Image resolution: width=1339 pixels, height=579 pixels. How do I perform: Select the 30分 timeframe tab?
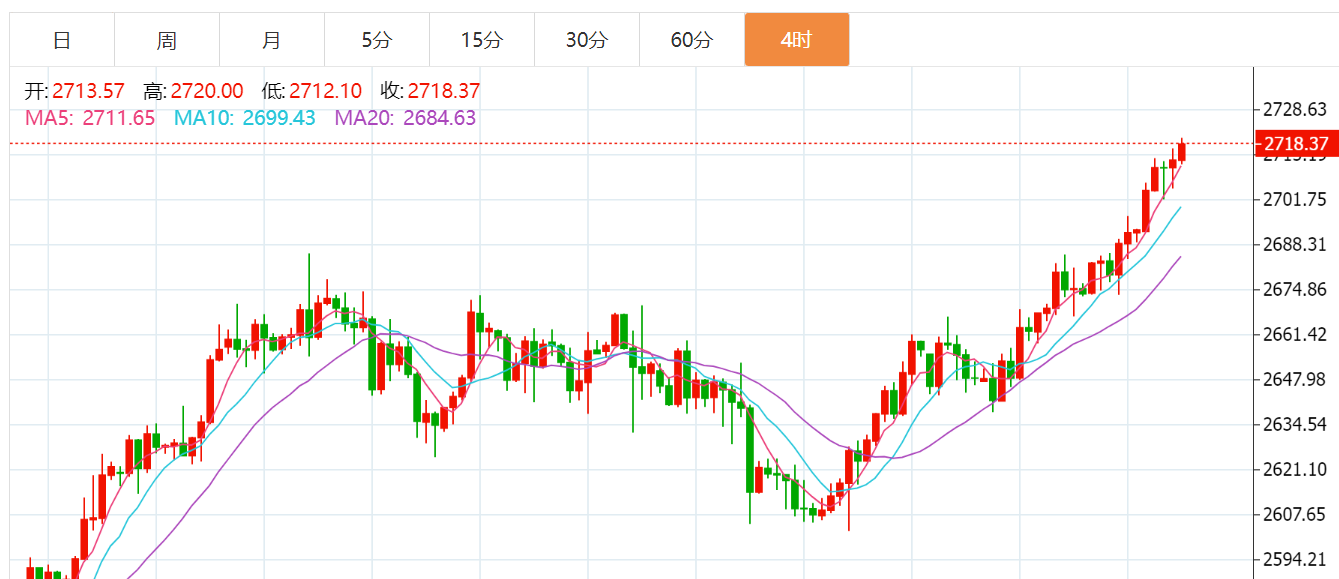click(x=587, y=40)
